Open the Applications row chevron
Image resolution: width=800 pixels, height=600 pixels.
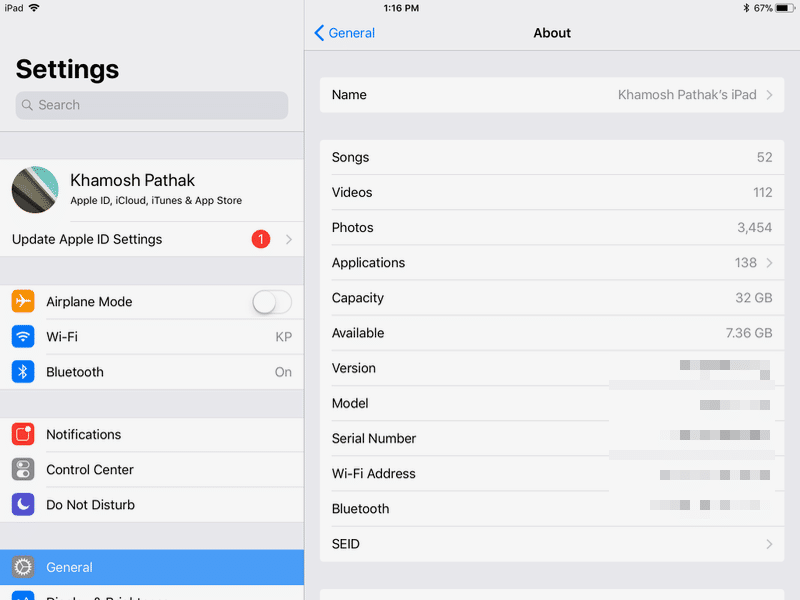[769, 263]
